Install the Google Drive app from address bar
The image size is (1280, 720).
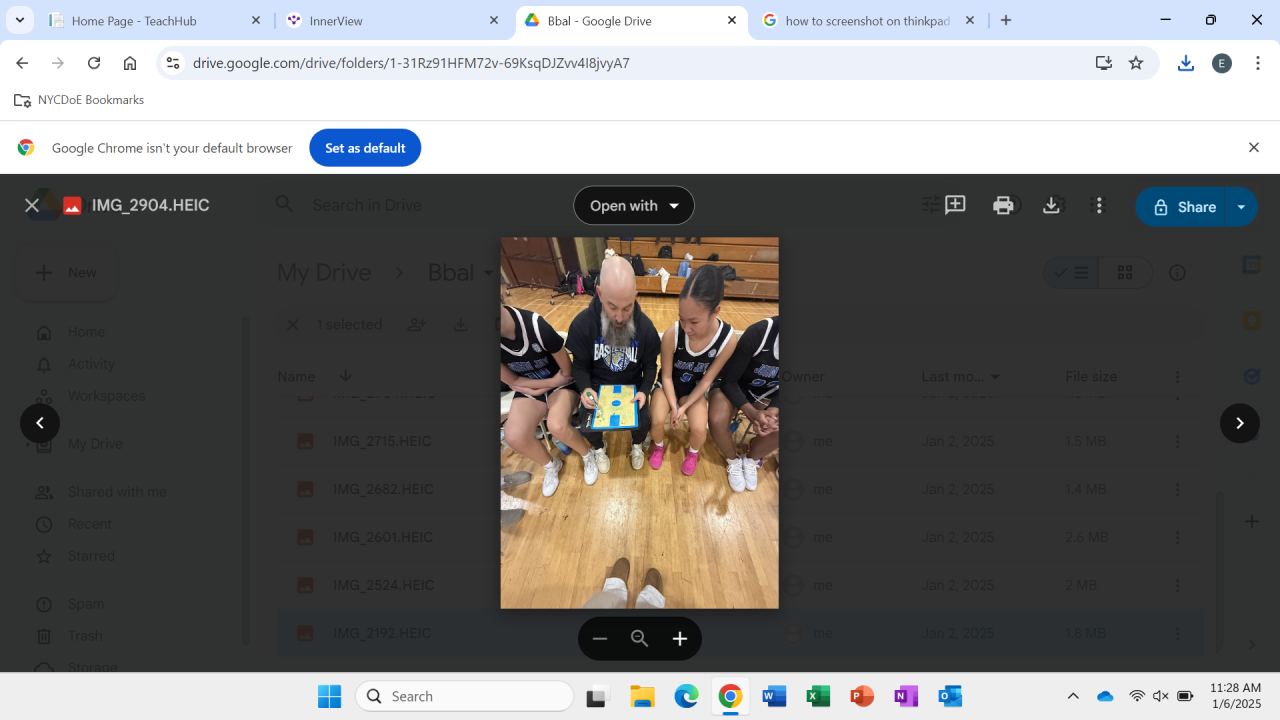point(1104,63)
